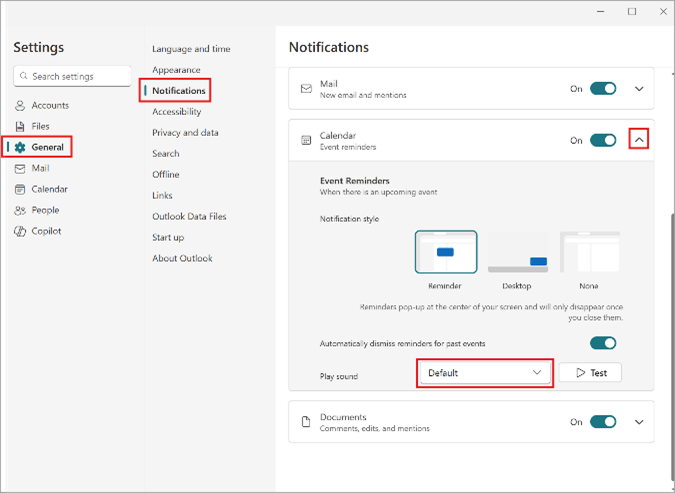Viewport: 675px width, 493px height.
Task: Switch to Appearance settings tab
Action: [x=176, y=70]
